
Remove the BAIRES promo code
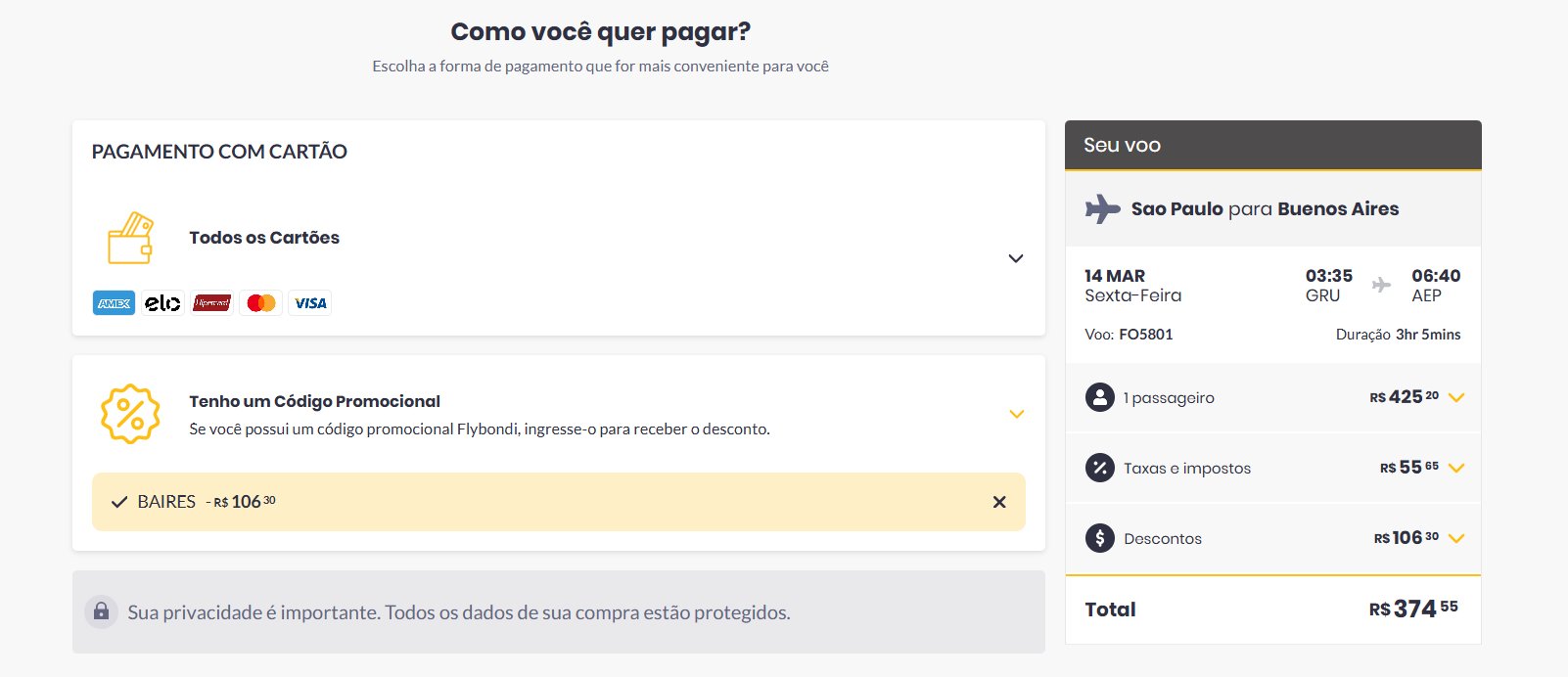click(x=999, y=502)
